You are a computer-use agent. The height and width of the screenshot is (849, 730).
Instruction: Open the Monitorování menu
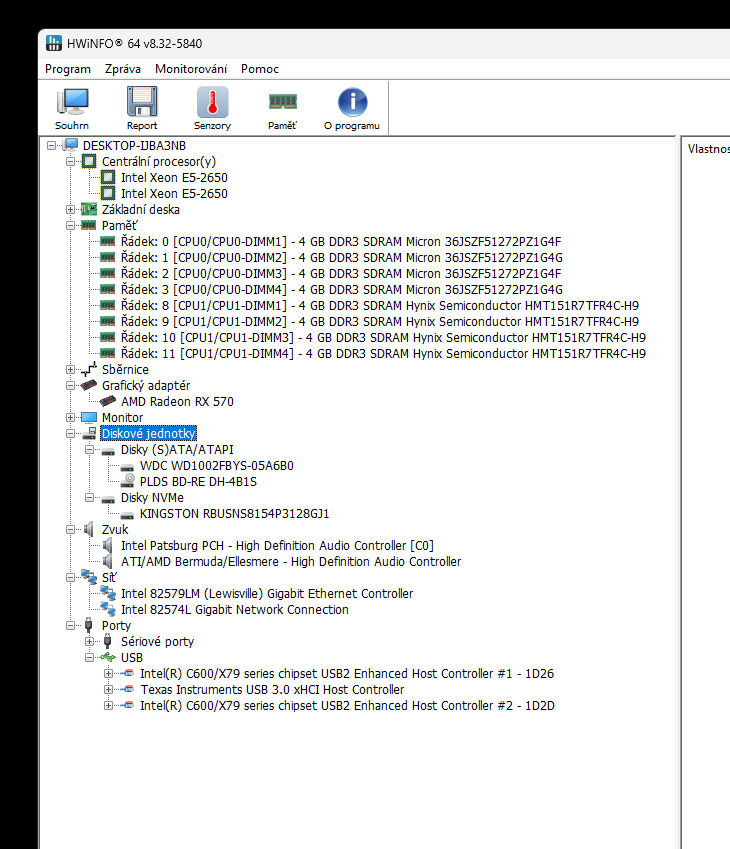point(190,69)
